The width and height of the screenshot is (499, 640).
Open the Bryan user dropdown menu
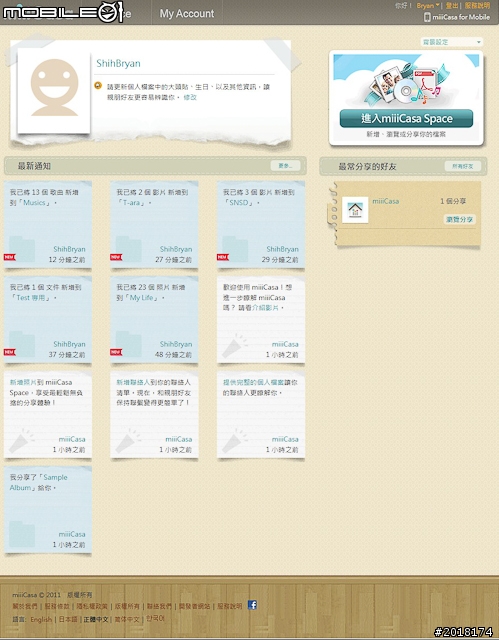428,6
